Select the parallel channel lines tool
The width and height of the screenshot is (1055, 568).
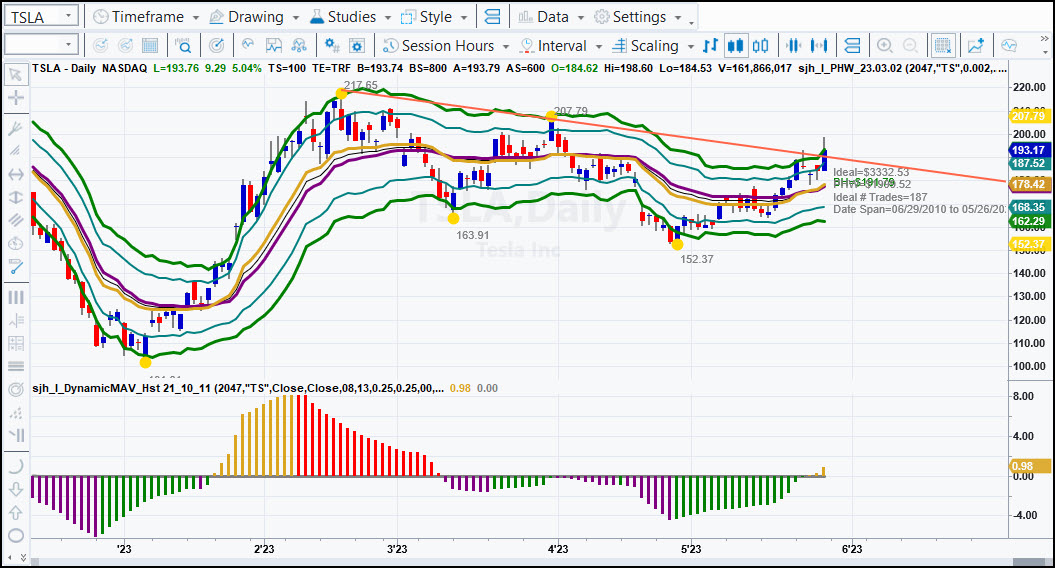pyautogui.click(x=15, y=220)
